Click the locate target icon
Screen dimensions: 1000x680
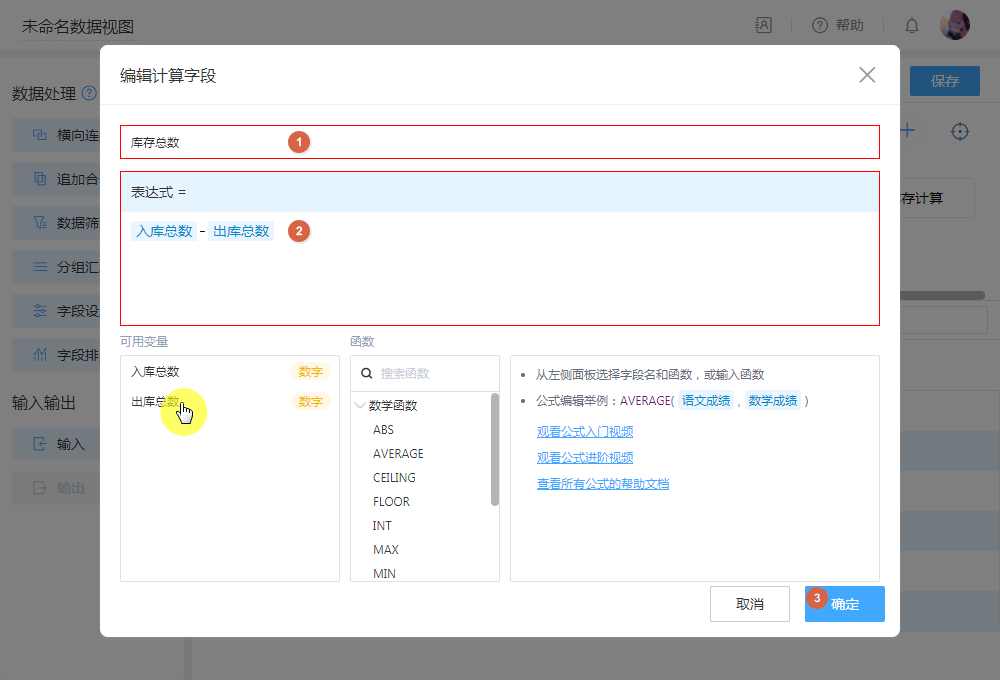[960, 131]
